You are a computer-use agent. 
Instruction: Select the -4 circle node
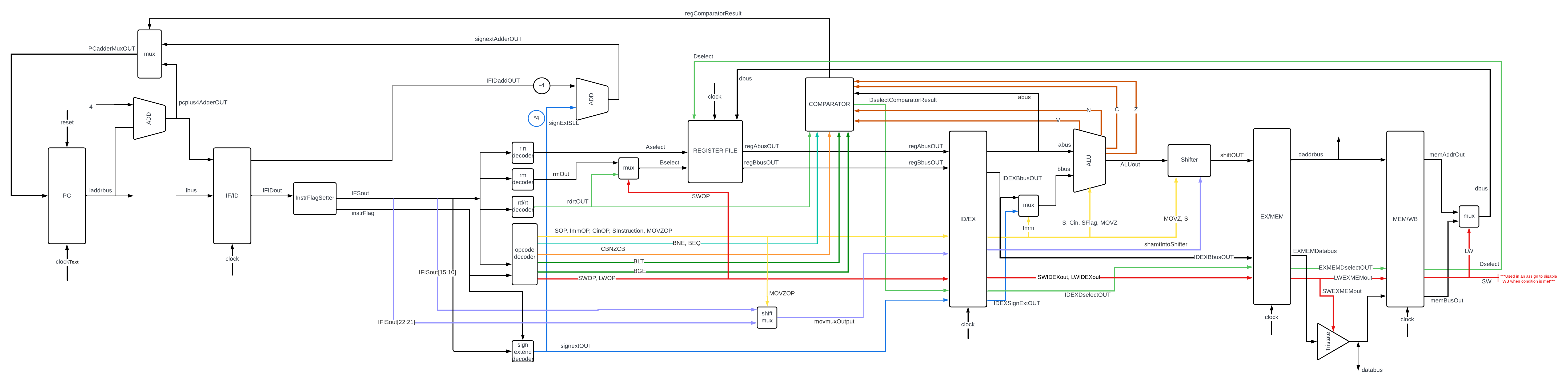pyautogui.click(x=542, y=86)
